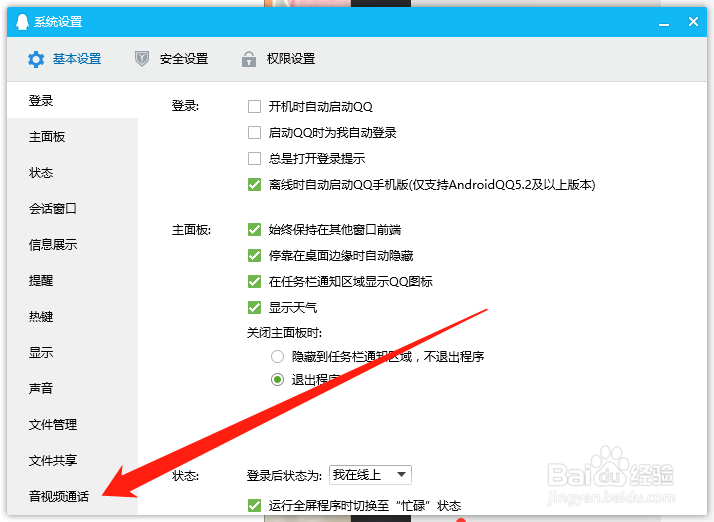Click the padlock icon of 权限设置
This screenshot has width=714, height=522.
tap(249, 59)
